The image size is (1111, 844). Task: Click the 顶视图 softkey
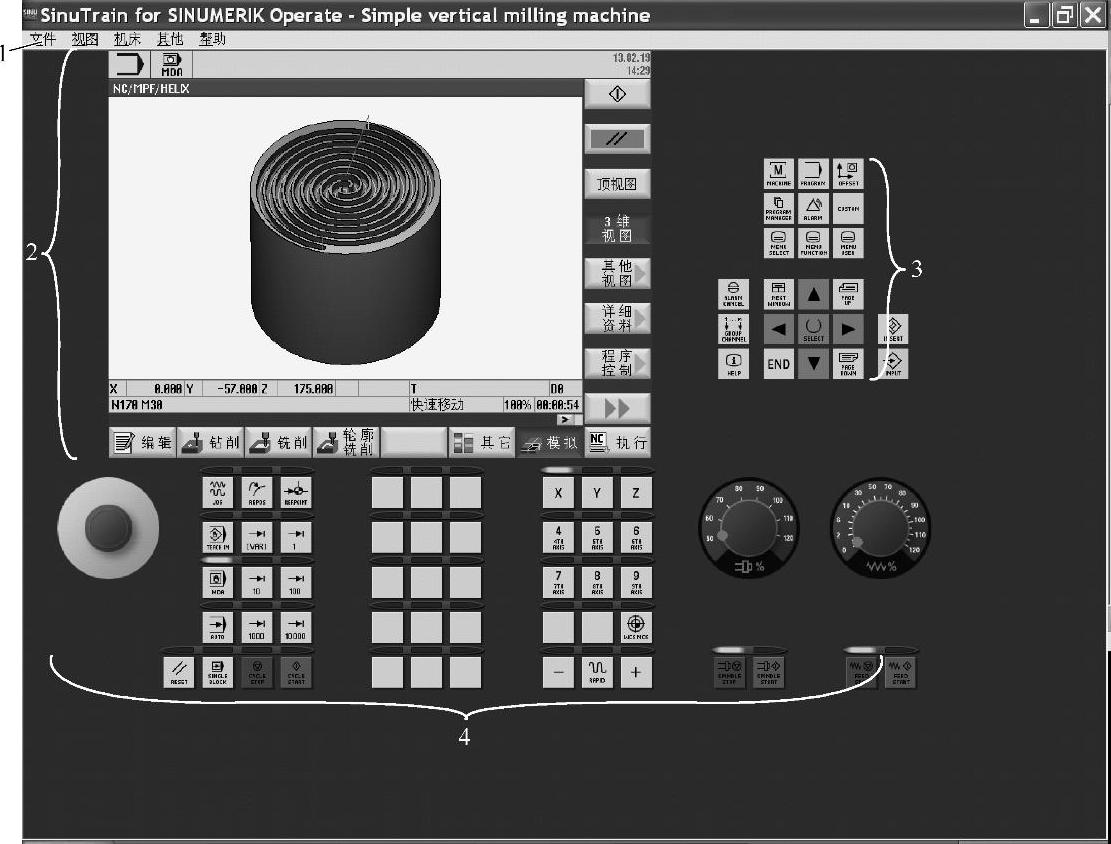(x=617, y=184)
